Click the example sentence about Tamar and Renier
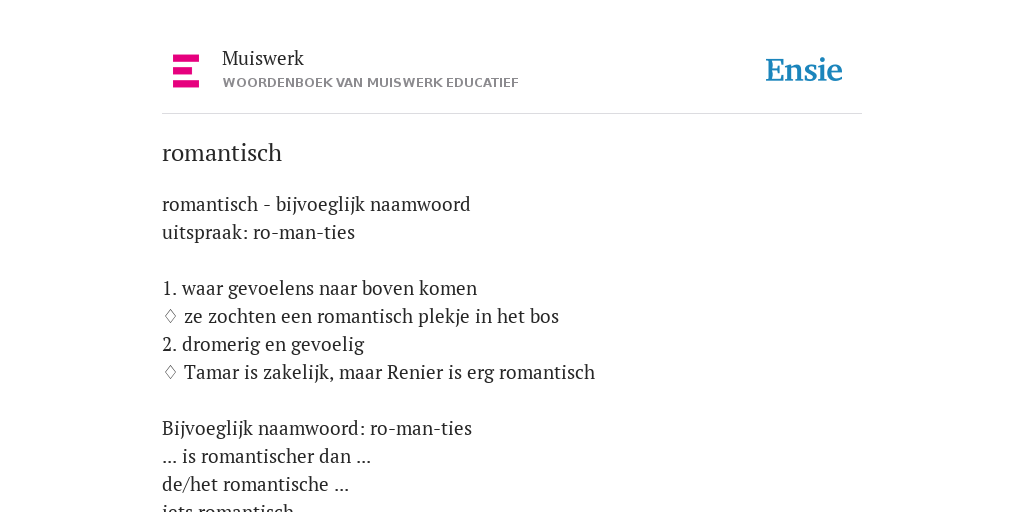The height and width of the screenshot is (512, 1024). point(389,372)
